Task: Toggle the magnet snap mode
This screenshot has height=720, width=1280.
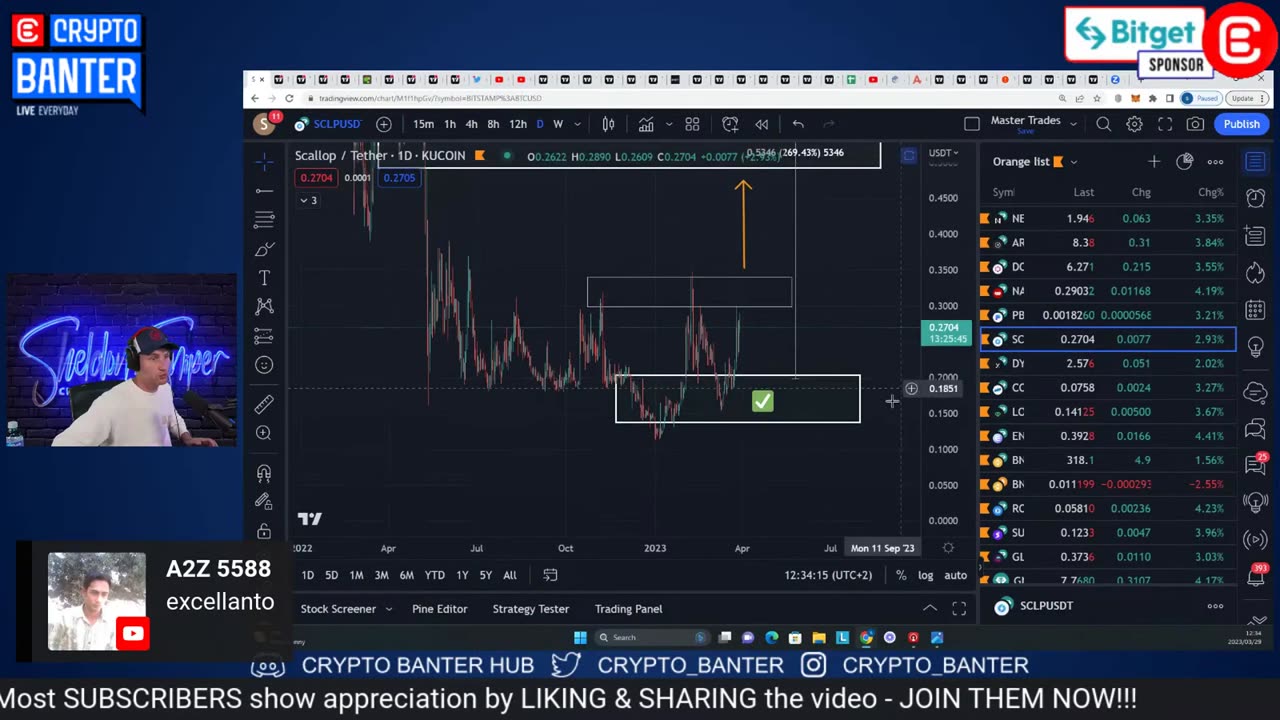Action: click(x=264, y=473)
